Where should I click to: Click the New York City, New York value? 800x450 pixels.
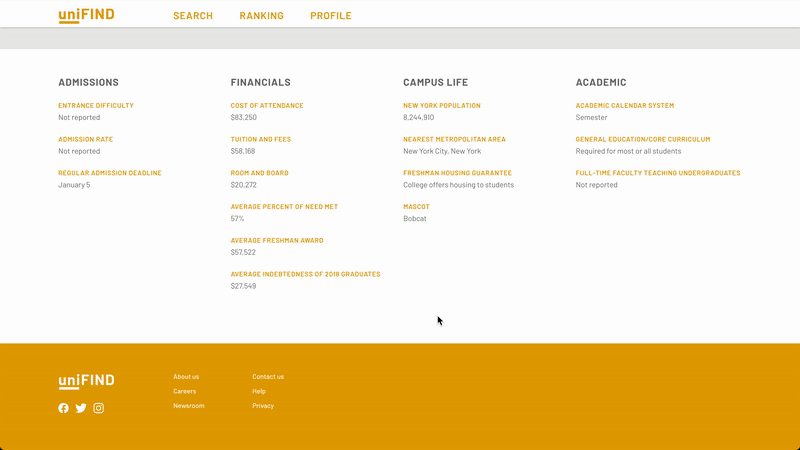click(x=442, y=151)
